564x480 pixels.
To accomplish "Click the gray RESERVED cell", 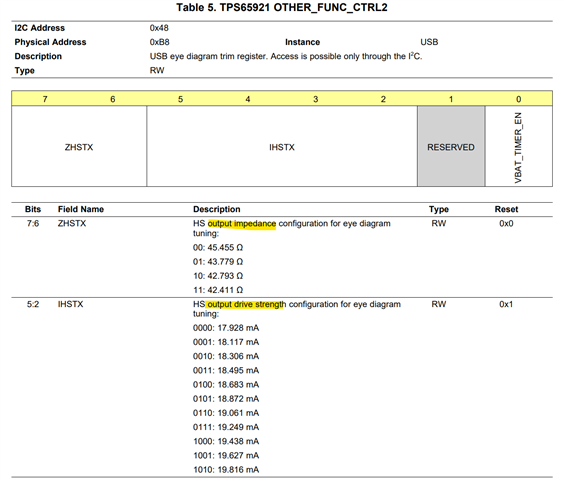I will pos(451,146).
